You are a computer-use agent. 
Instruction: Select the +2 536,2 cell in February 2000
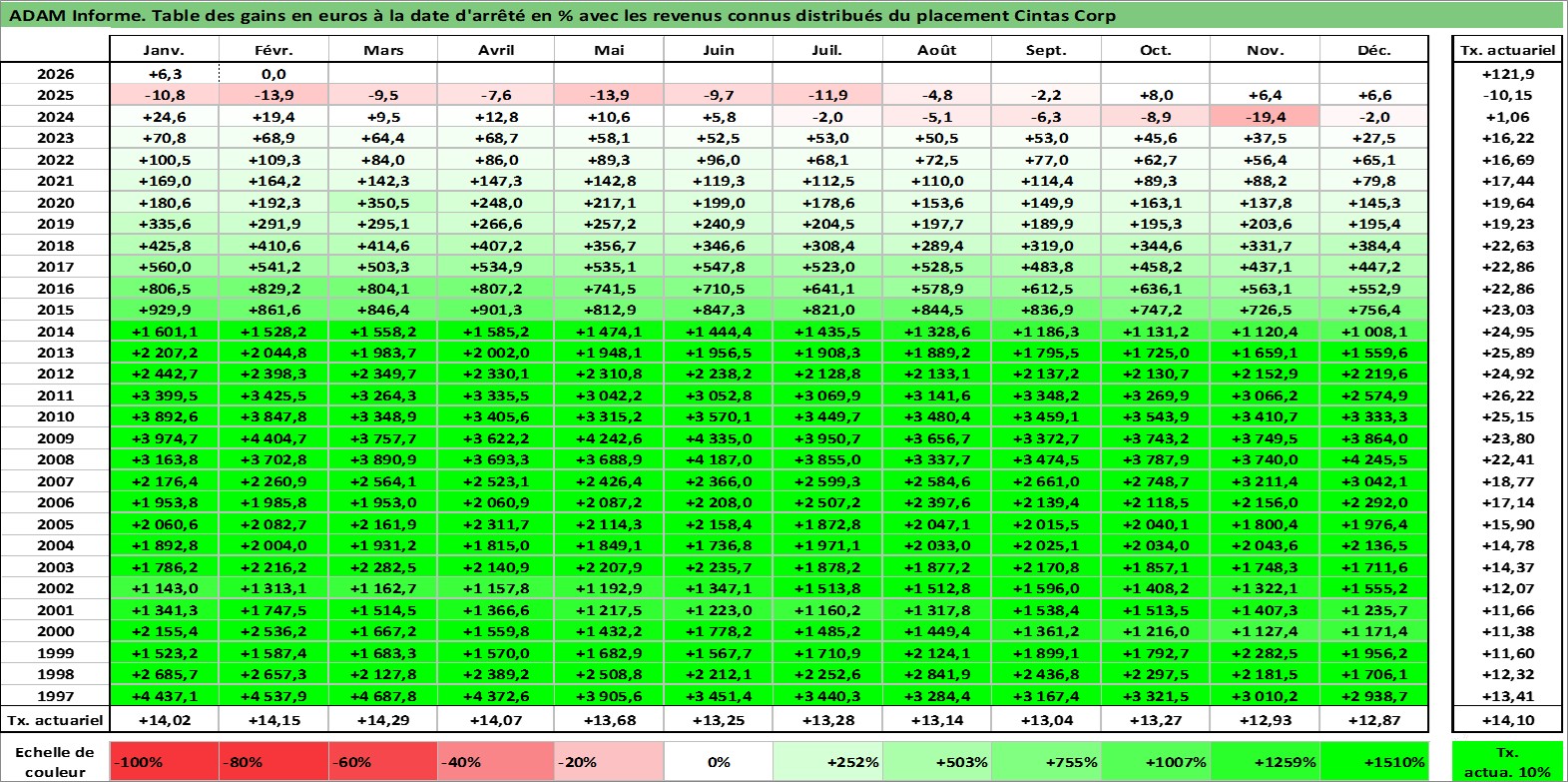pyautogui.click(x=273, y=631)
